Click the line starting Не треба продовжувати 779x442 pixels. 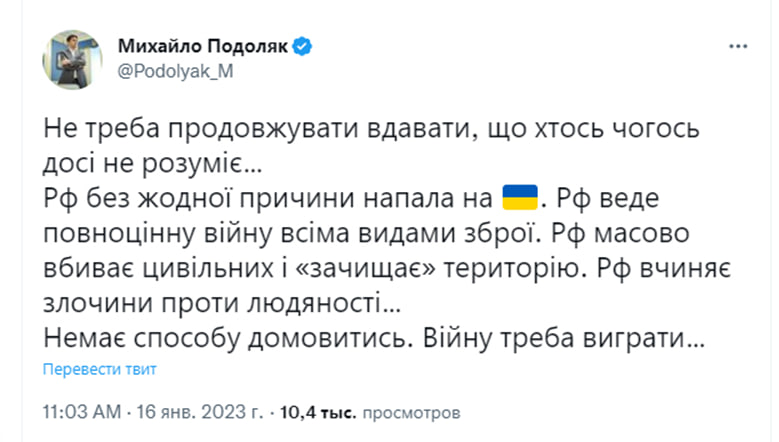click(372, 129)
